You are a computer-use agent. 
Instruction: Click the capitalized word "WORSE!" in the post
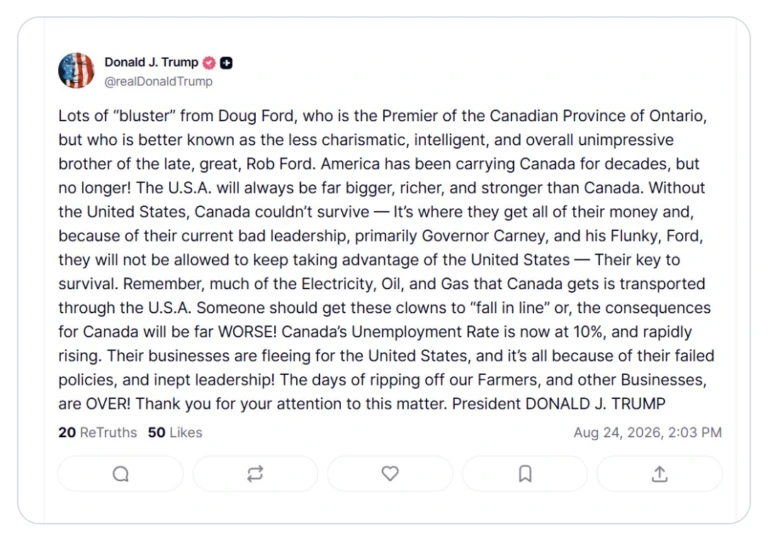(x=247, y=332)
